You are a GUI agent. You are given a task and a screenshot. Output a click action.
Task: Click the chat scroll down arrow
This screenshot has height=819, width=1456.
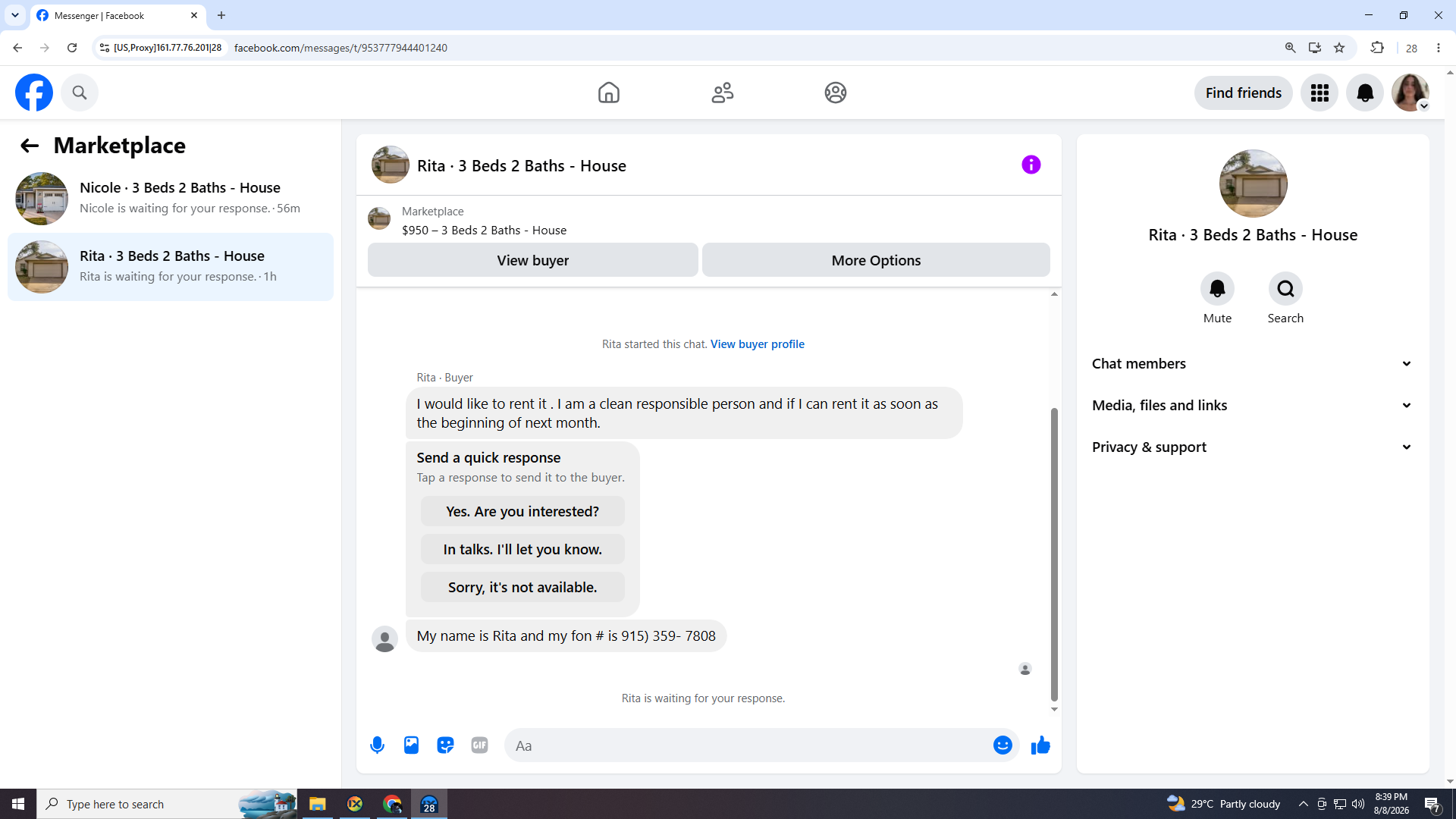point(1054,710)
